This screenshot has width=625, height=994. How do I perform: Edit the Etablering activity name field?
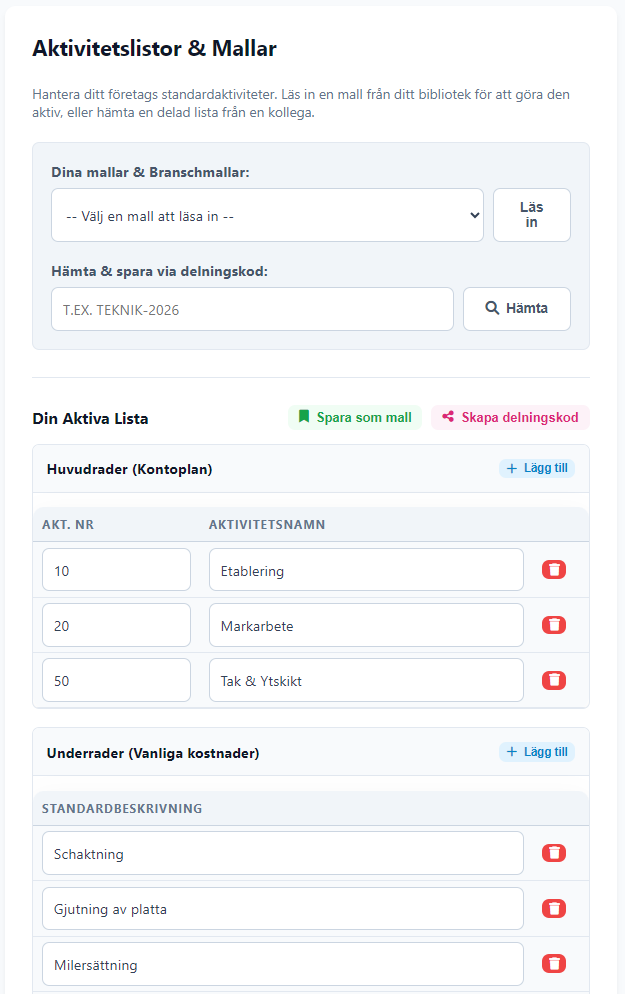365,570
